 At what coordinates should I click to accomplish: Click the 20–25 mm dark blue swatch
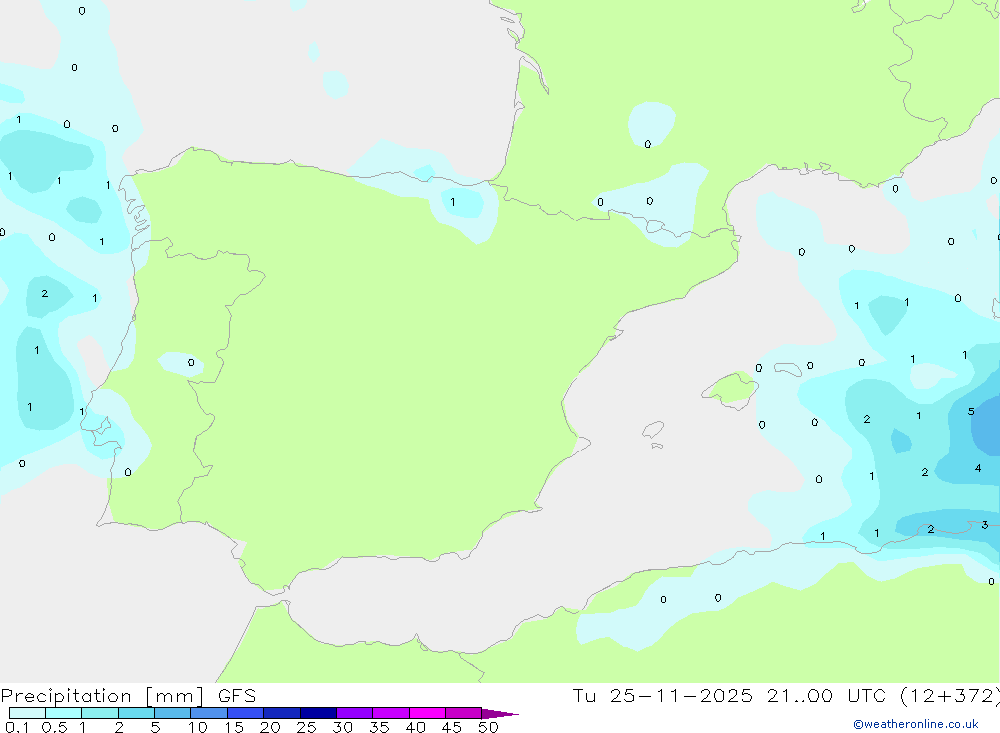(282, 713)
